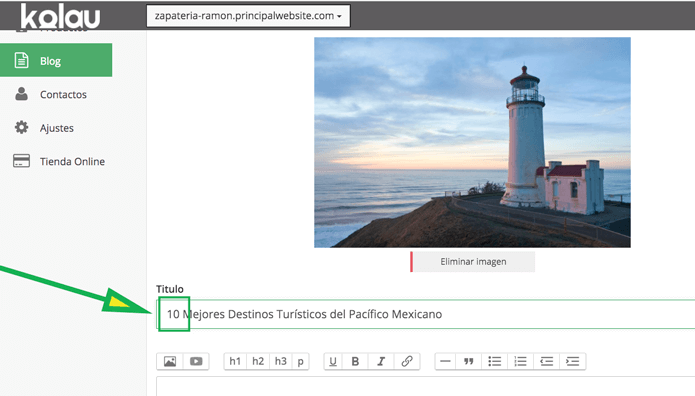The width and height of the screenshot is (695, 396).
Task: Click the Tienda Online credit card icon
Action: (21, 161)
